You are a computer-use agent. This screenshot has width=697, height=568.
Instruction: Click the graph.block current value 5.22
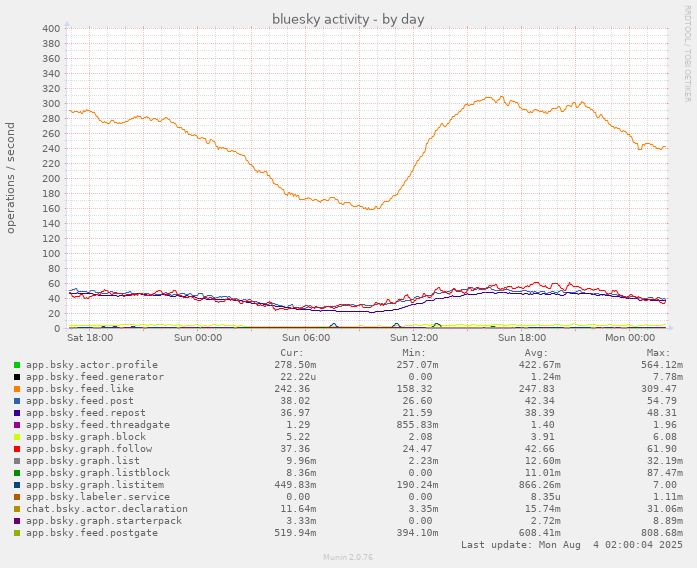click(298, 437)
